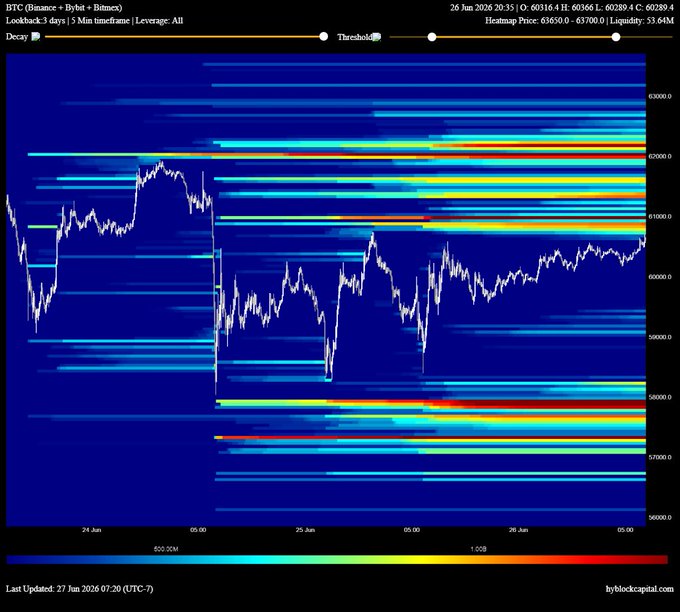Click the Threshold label
The height and width of the screenshot is (612, 680).
(355, 37)
